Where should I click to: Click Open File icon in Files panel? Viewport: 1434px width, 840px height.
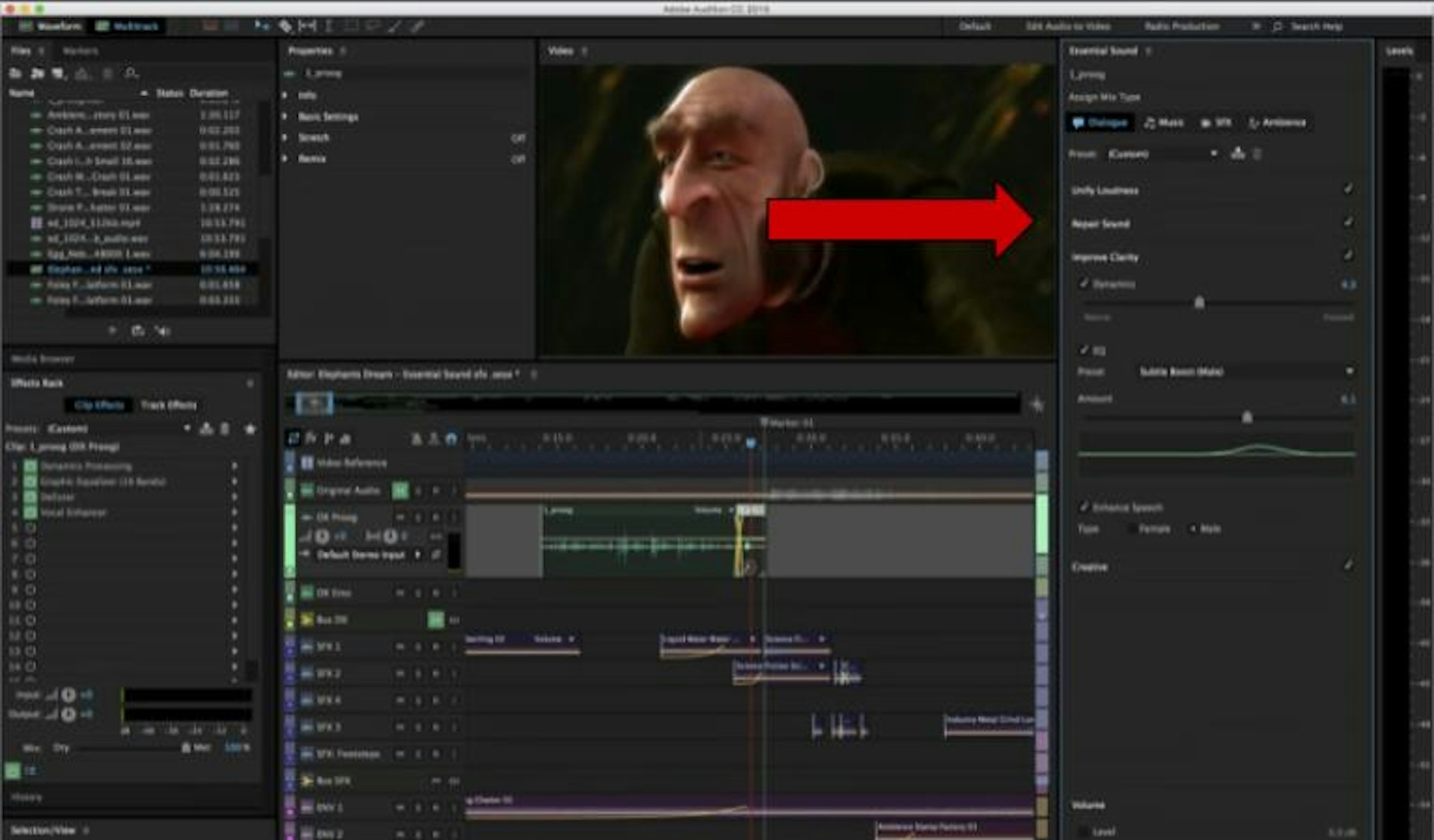pos(15,73)
